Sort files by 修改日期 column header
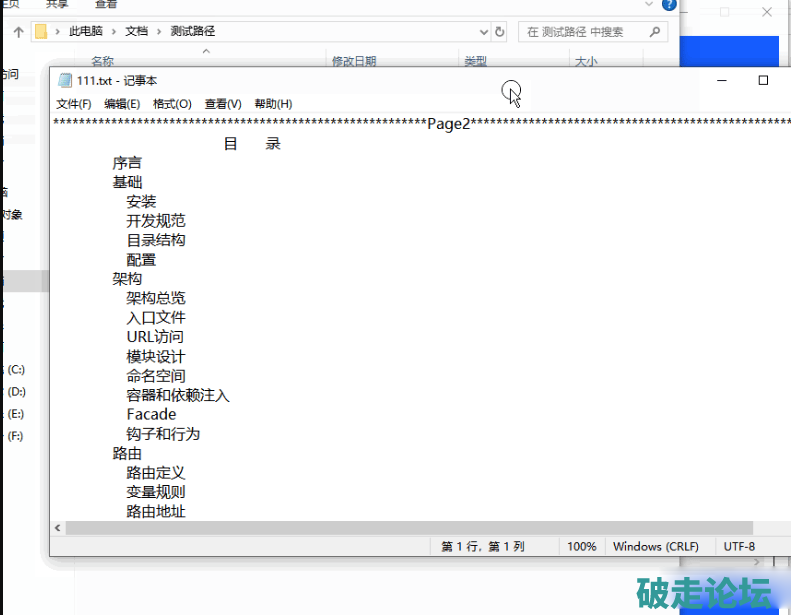Screen dimensions: 791x615 click(x=354, y=62)
